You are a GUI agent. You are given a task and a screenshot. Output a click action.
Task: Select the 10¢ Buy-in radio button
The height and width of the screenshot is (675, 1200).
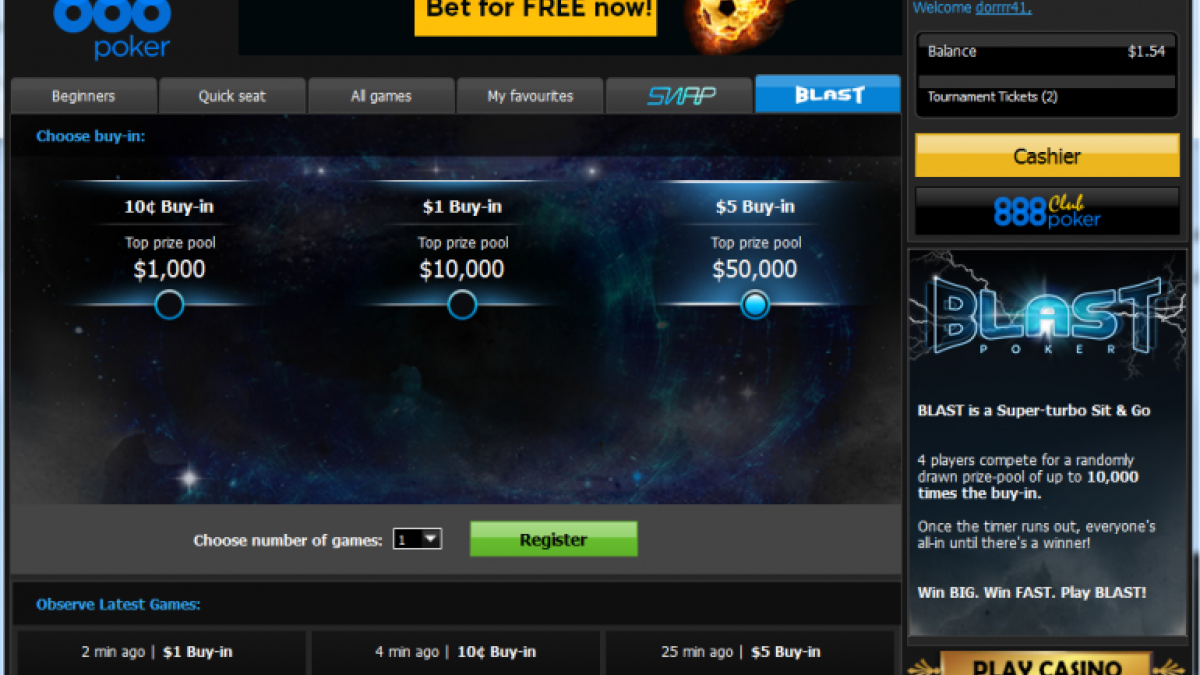[169, 305]
